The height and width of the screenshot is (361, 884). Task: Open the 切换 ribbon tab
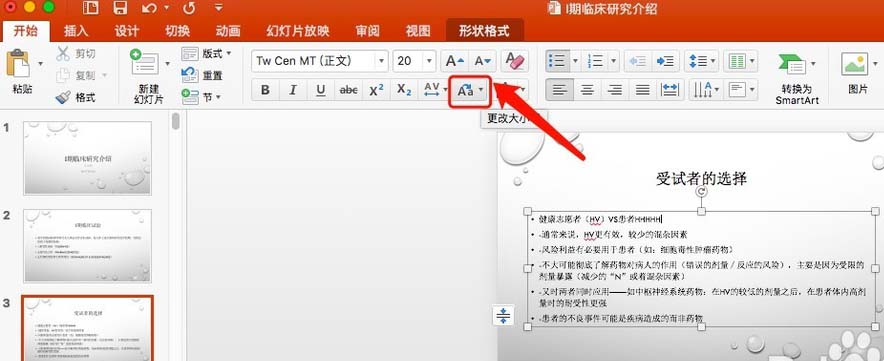point(177,31)
